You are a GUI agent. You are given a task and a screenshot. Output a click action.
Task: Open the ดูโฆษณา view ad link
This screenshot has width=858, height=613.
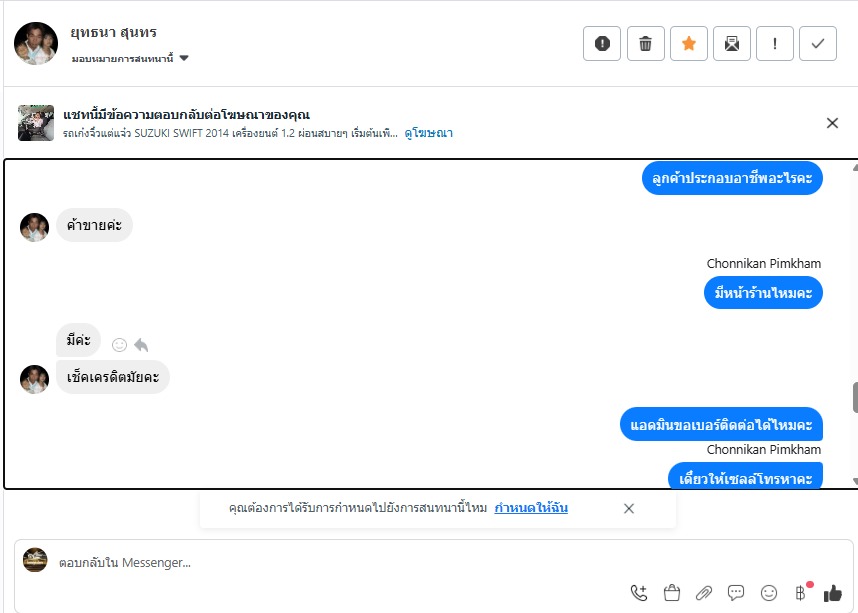(x=428, y=133)
